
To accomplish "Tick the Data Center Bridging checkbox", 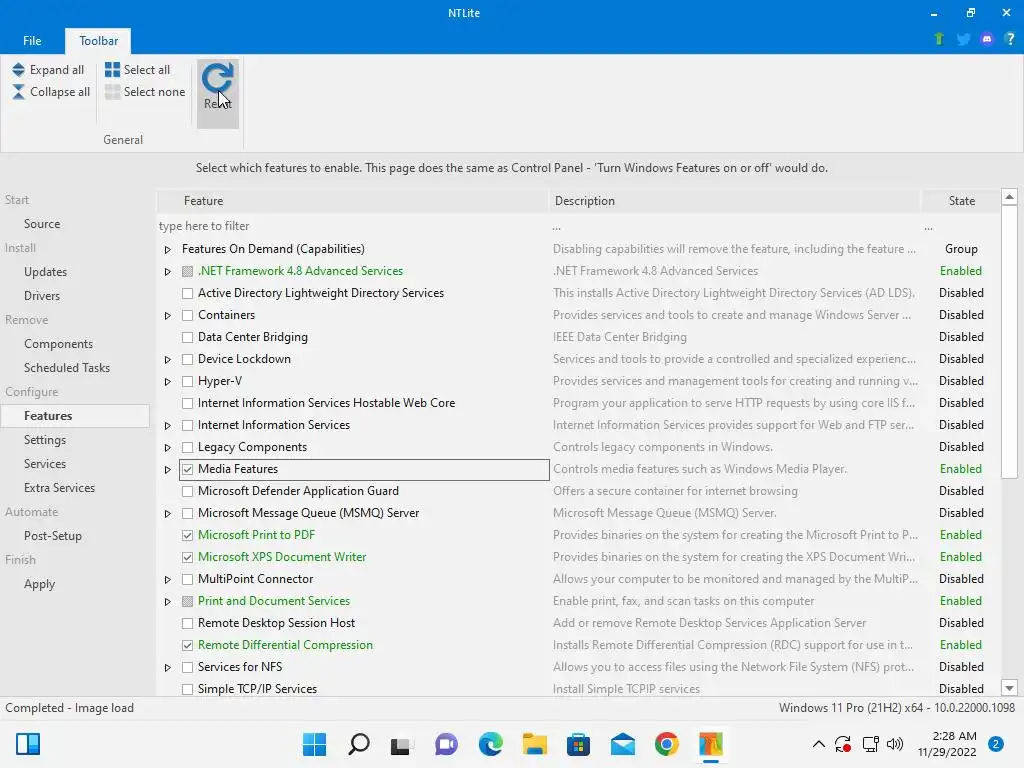I will [187, 338].
